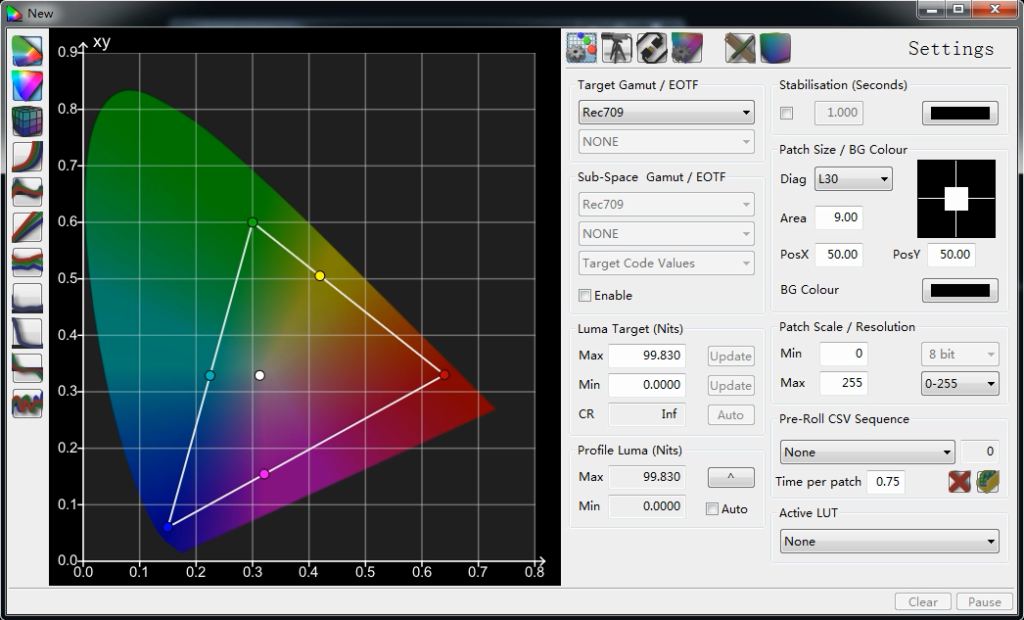Toggle the Profile Luma Auto checkbox
Image resolution: width=1024 pixels, height=620 pixels.
pos(712,509)
